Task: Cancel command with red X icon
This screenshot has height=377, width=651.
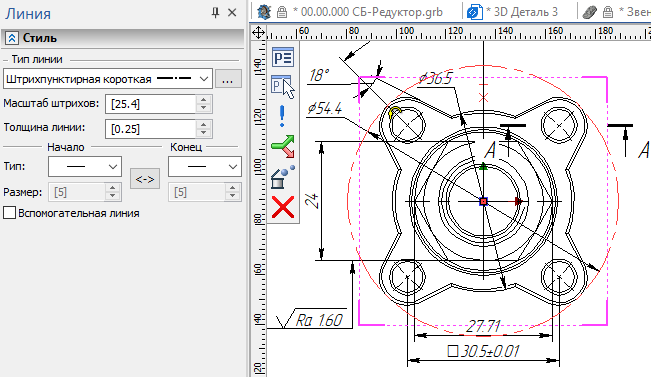Action: tap(283, 207)
